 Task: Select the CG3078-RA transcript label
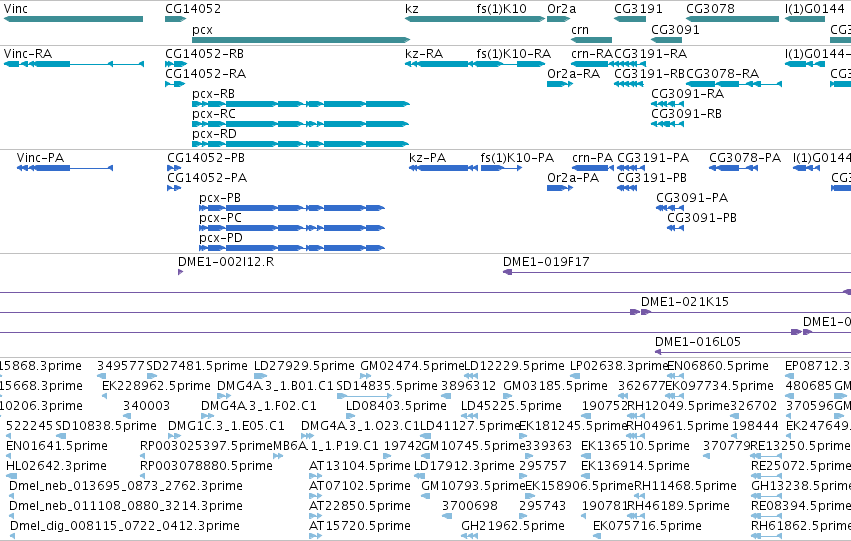(722, 73)
